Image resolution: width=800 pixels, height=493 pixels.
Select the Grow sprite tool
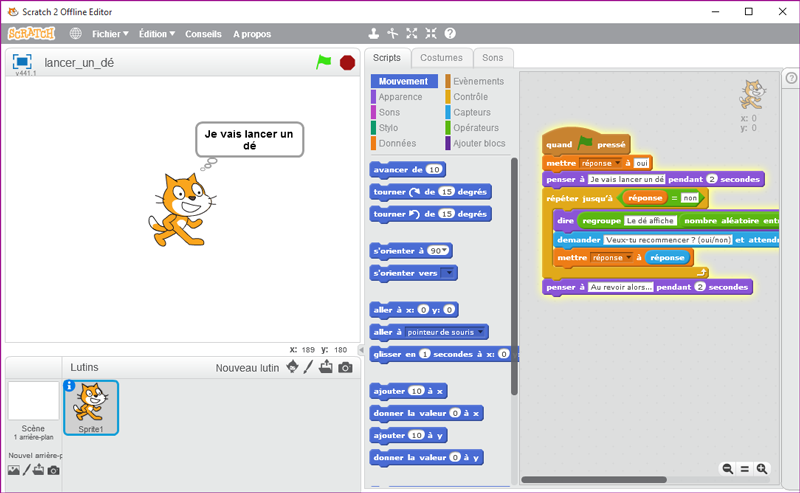412,34
